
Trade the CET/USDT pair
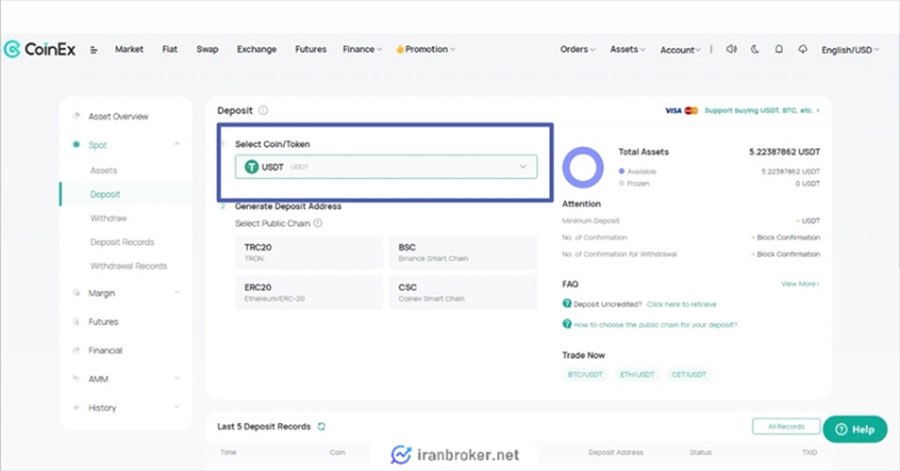689,375
